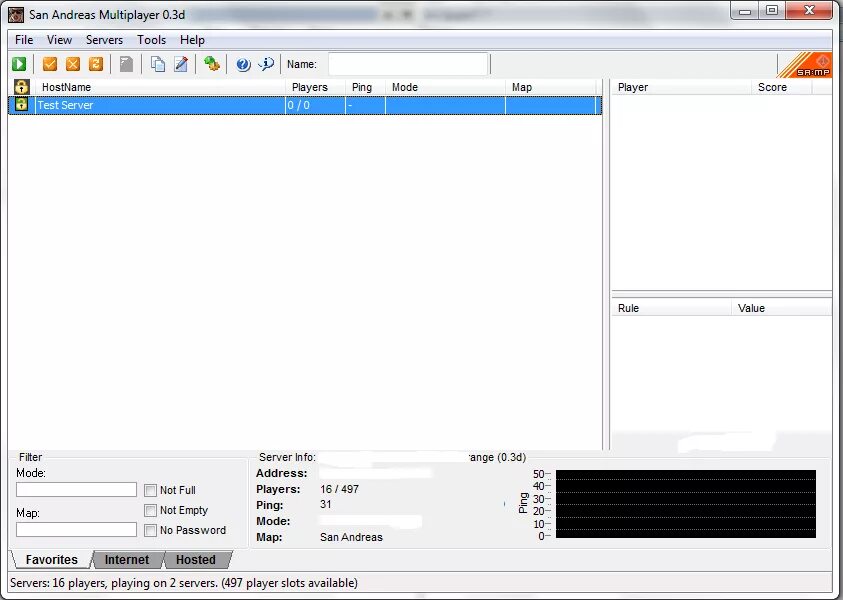This screenshot has width=843, height=600.
Task: Sort by Ping column header
Action: pos(366,87)
